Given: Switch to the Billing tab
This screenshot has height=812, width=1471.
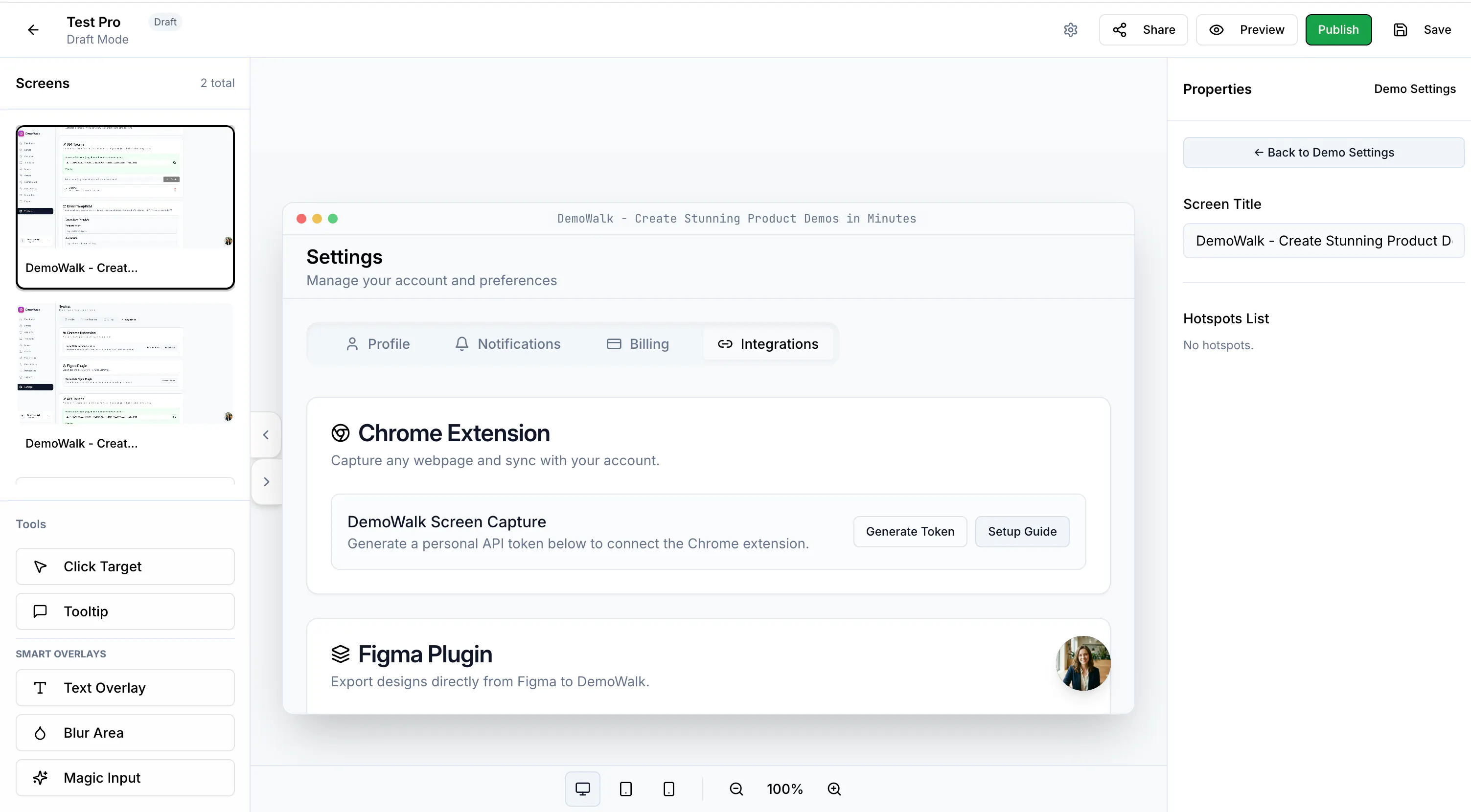Looking at the screenshot, I should 637,344.
